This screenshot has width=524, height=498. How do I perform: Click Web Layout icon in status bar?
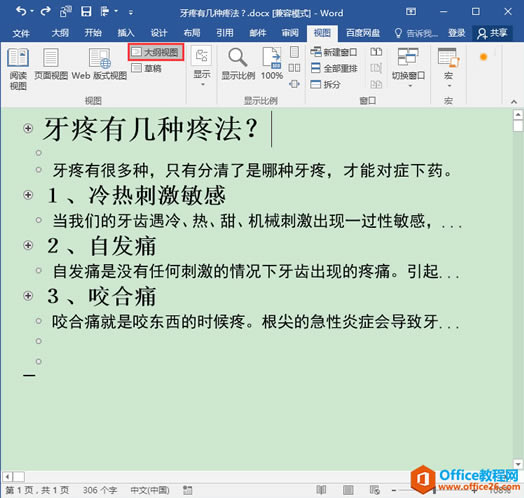375,490
